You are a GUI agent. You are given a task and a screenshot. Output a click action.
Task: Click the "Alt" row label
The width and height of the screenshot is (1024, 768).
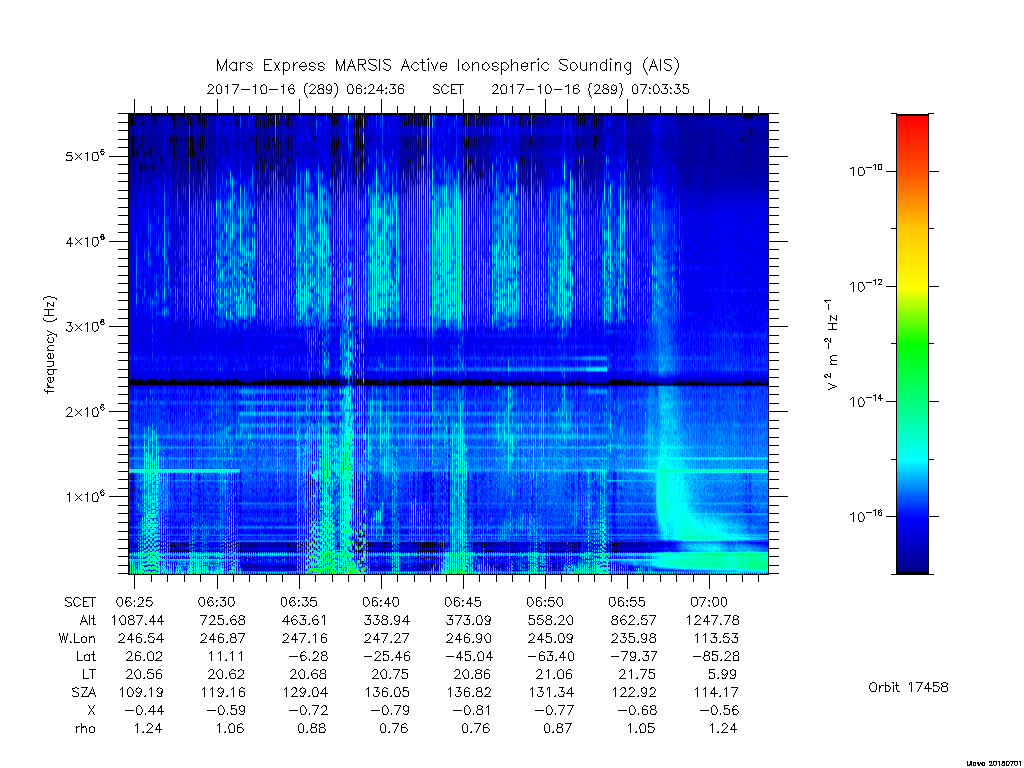87,620
